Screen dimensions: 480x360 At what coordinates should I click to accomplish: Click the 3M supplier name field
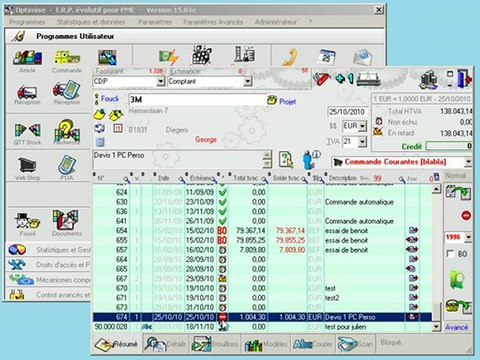(197, 100)
